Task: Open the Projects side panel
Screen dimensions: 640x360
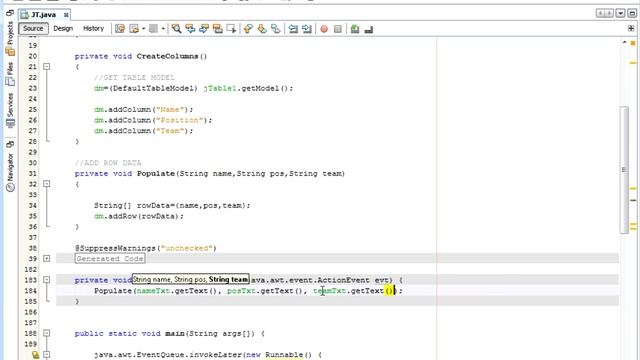Action: [x=10, y=38]
